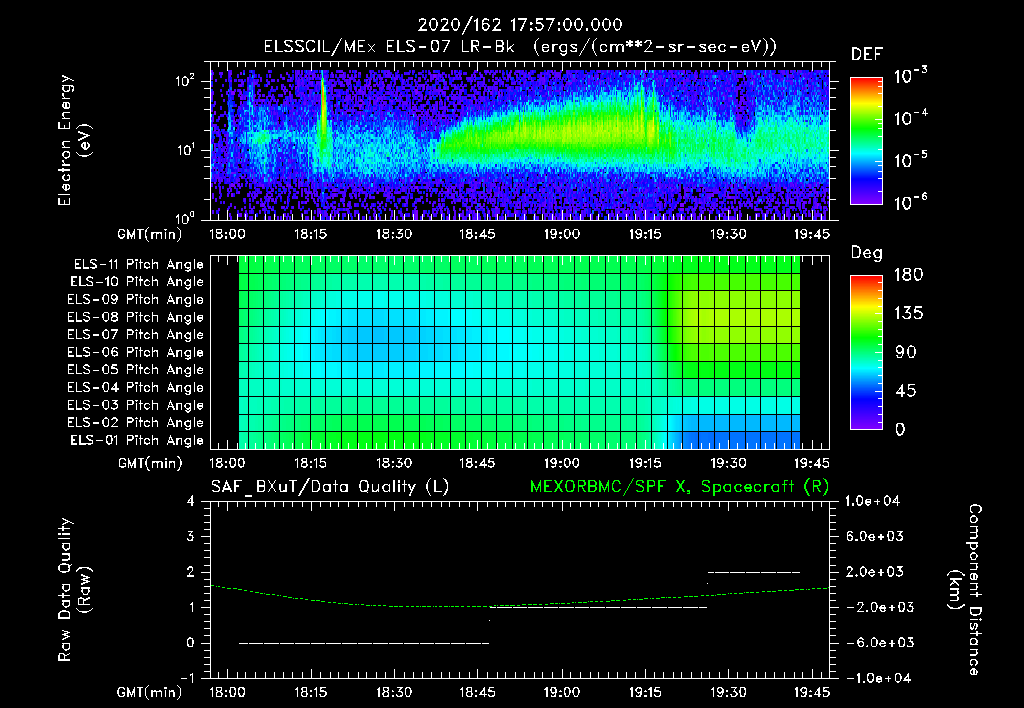Click the 1.0e+04 tick on the distance axis
Viewport: 1024px width, 708px height.
click(872, 501)
